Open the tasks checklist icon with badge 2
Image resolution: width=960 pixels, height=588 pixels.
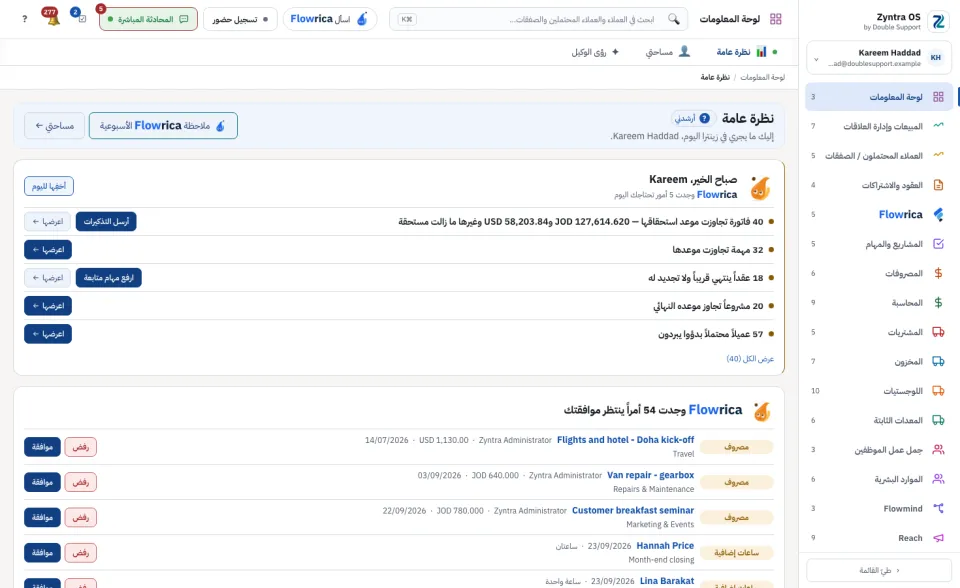[81, 18]
